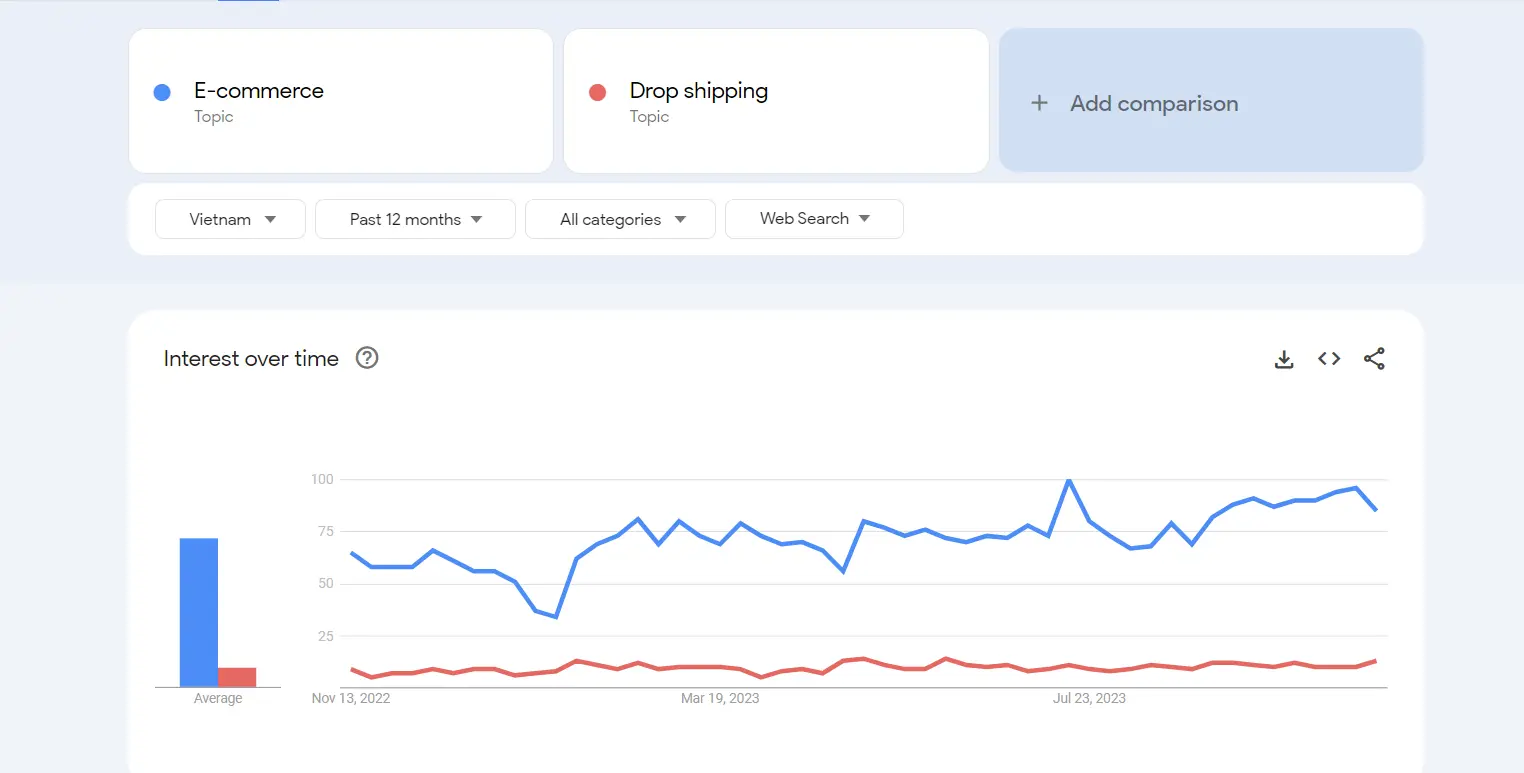Open help about Interest over time
This screenshot has width=1524, height=773.
[366, 358]
